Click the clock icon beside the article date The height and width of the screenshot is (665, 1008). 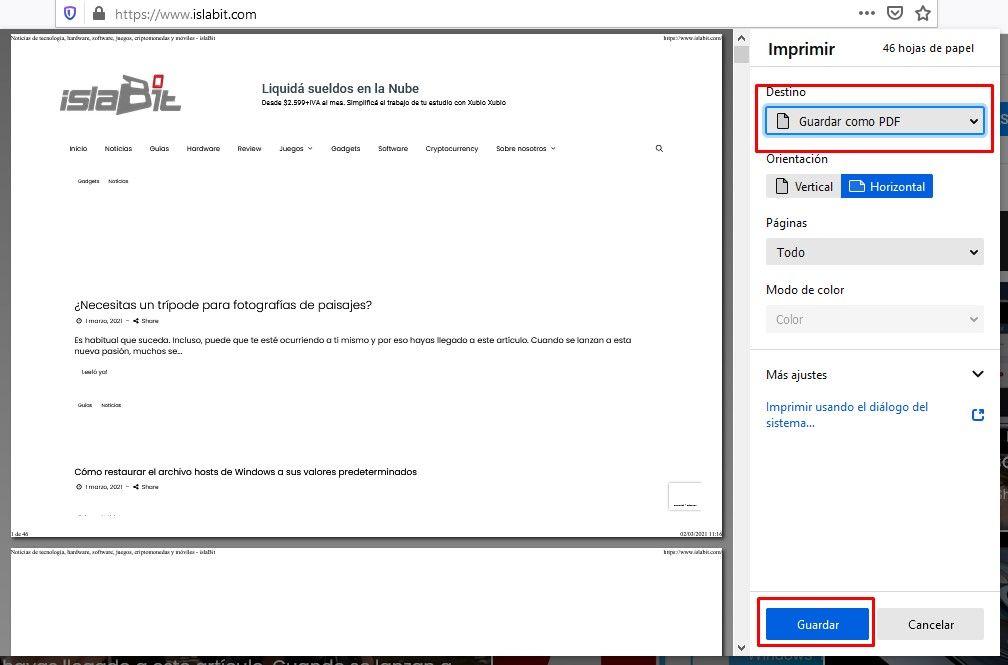78,320
